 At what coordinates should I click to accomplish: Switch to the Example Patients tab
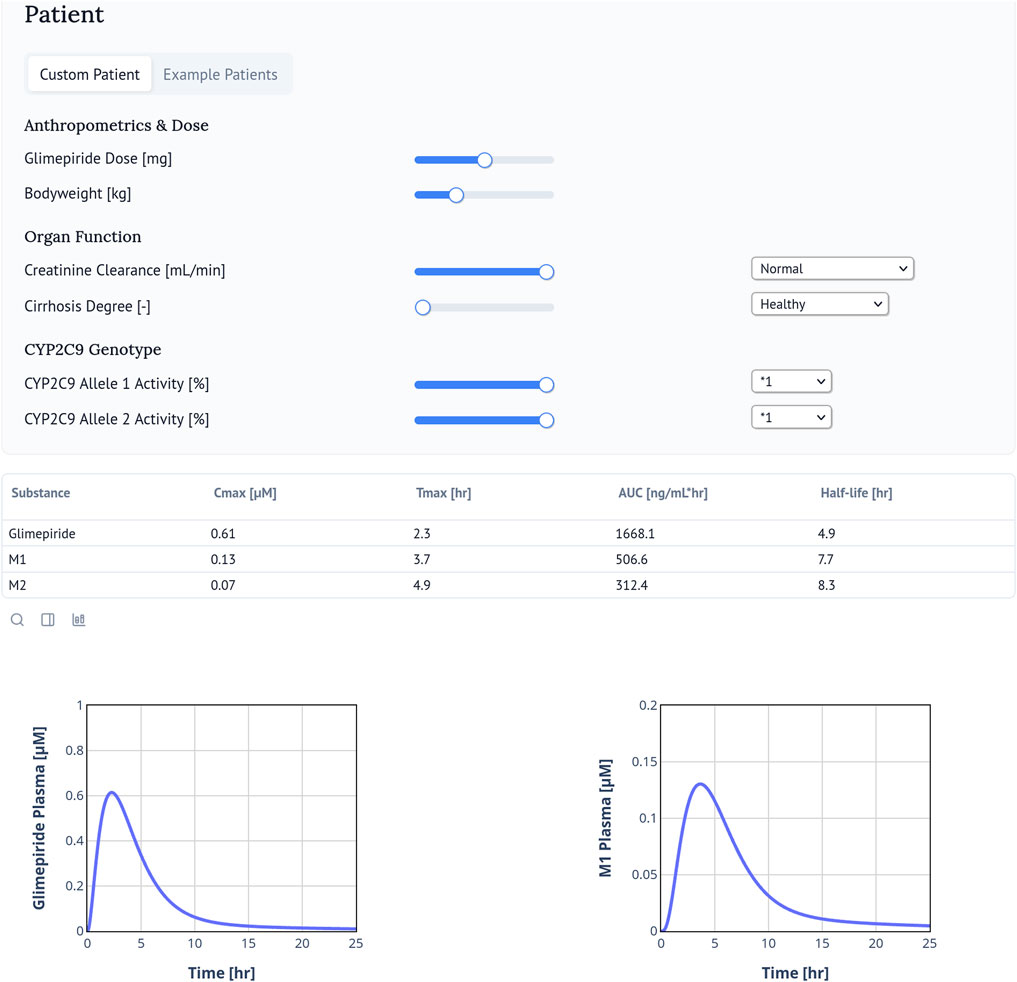pyautogui.click(x=220, y=74)
